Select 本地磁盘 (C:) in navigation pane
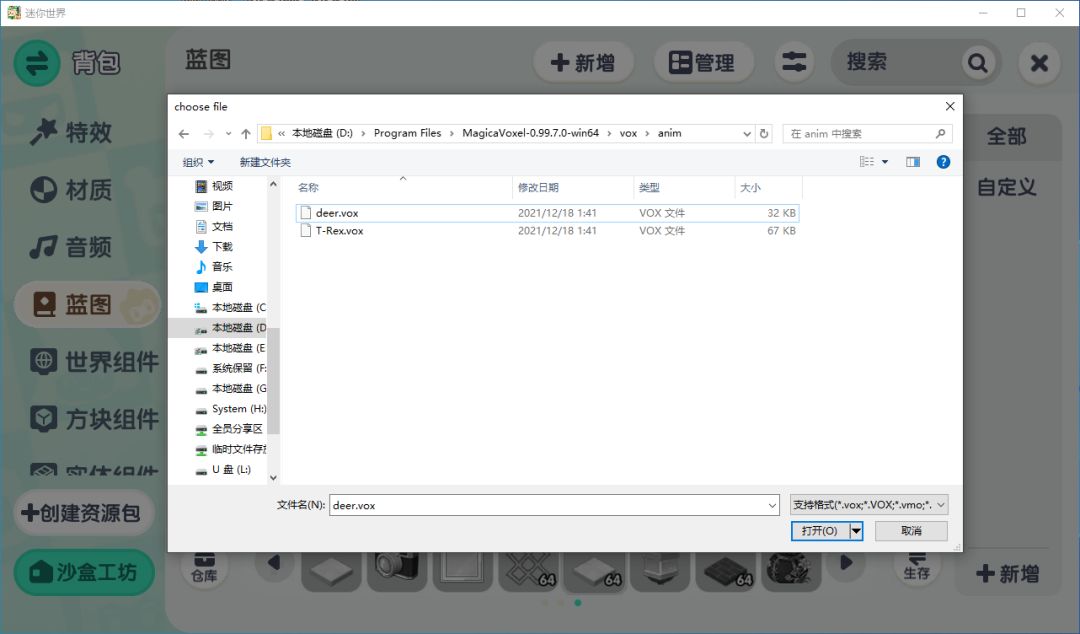 tap(230, 307)
